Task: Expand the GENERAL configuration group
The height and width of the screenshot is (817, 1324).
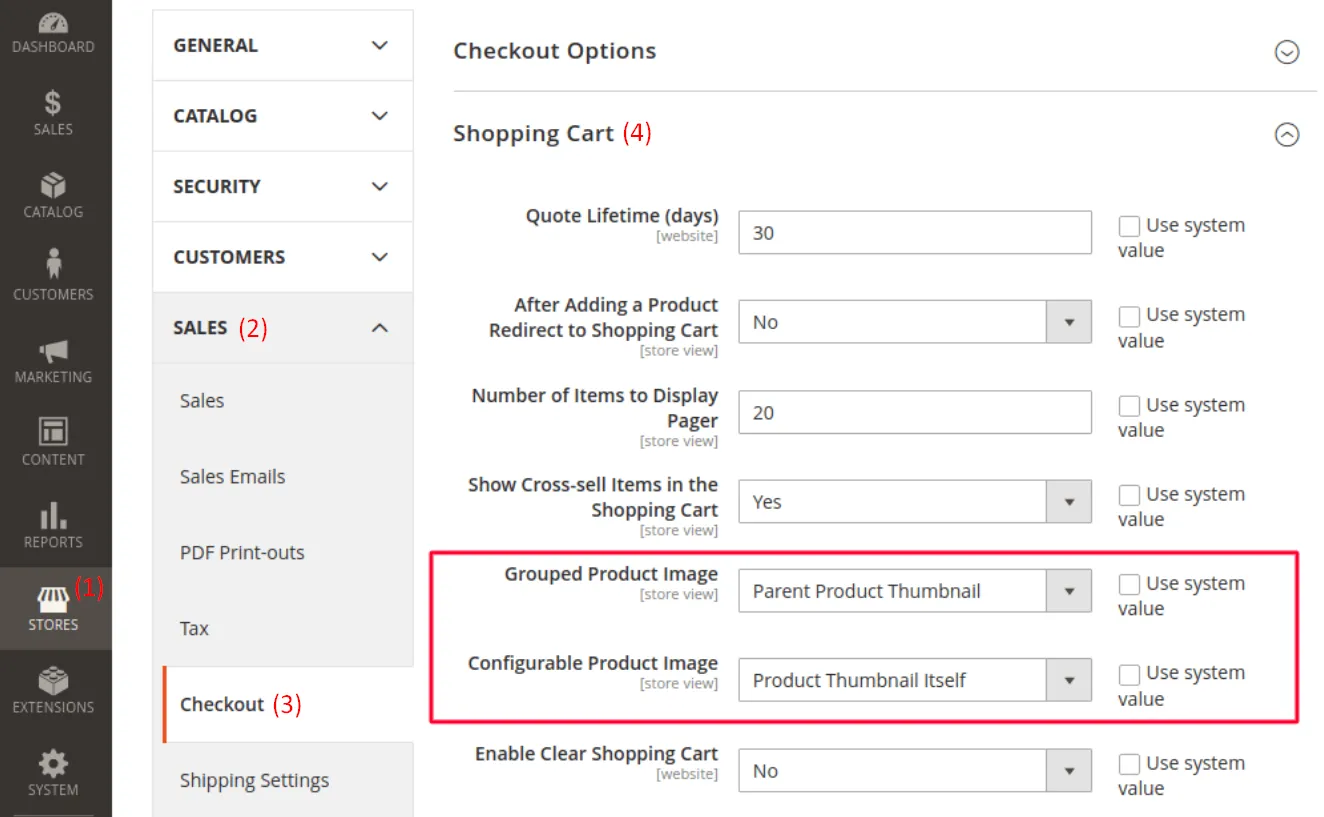Action: [x=282, y=46]
